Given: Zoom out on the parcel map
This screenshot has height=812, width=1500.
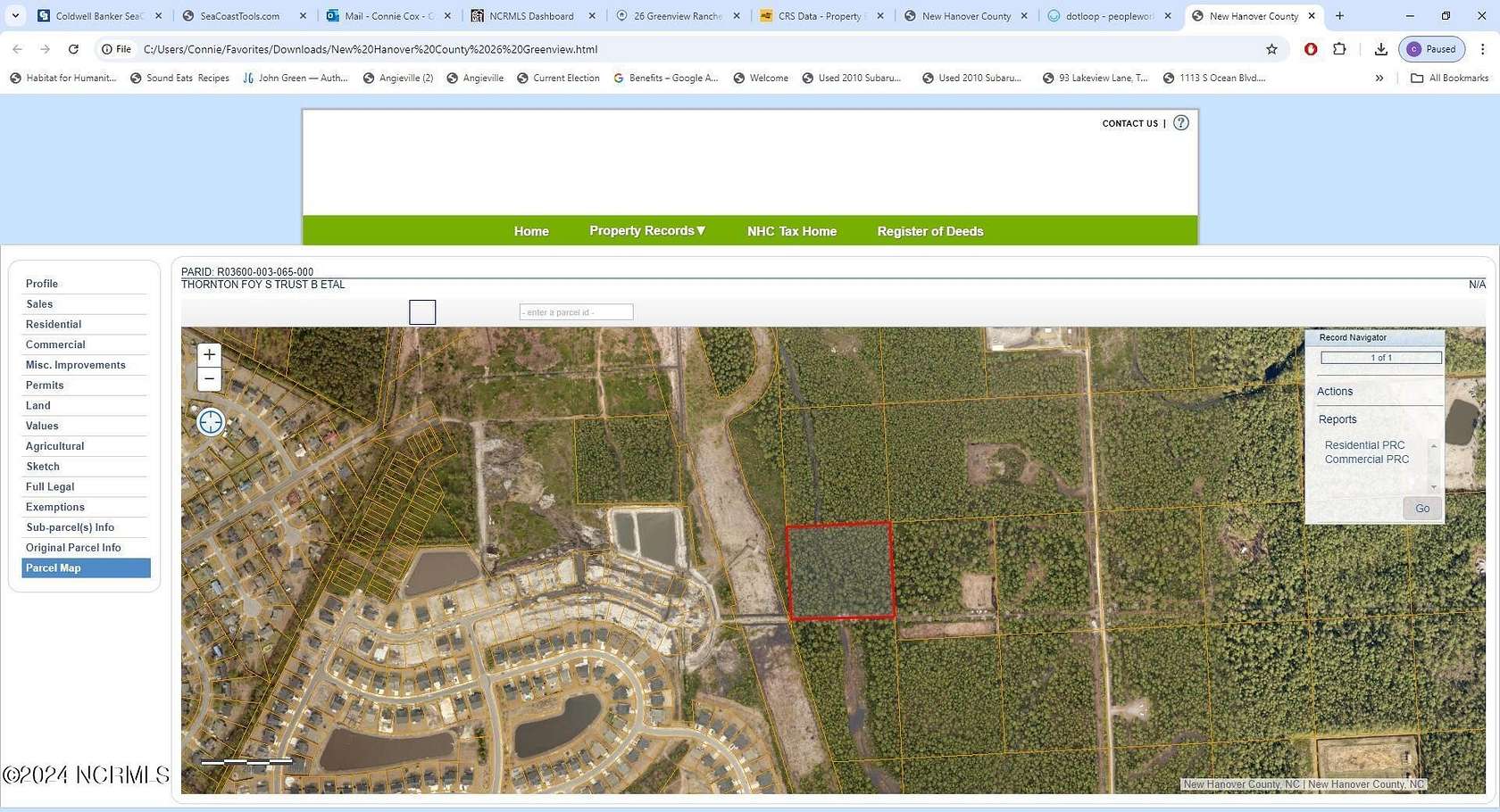Looking at the screenshot, I should pos(209,379).
